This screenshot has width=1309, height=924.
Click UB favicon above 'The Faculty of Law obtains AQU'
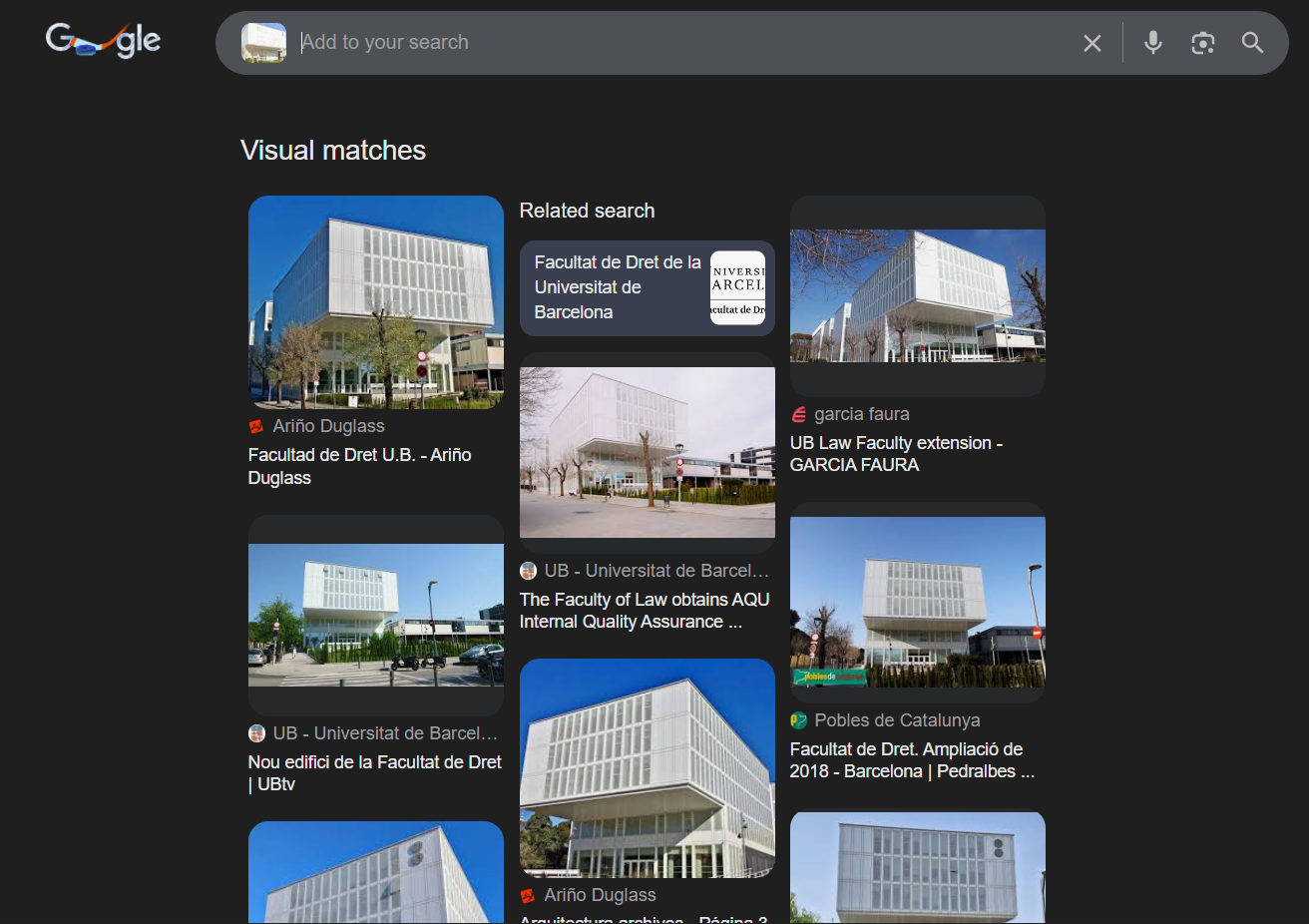[x=528, y=571]
